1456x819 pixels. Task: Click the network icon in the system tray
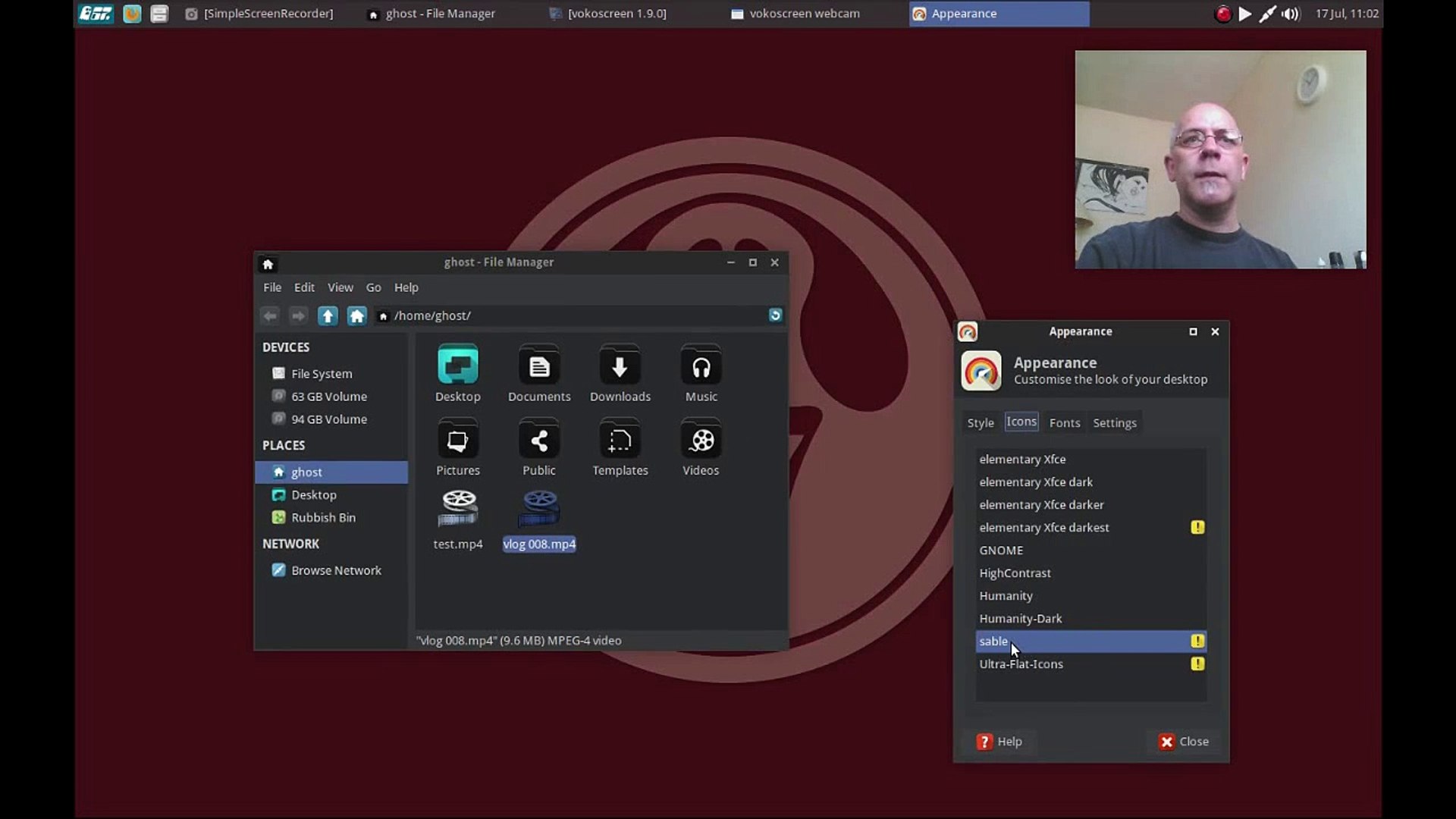[x=1267, y=14]
